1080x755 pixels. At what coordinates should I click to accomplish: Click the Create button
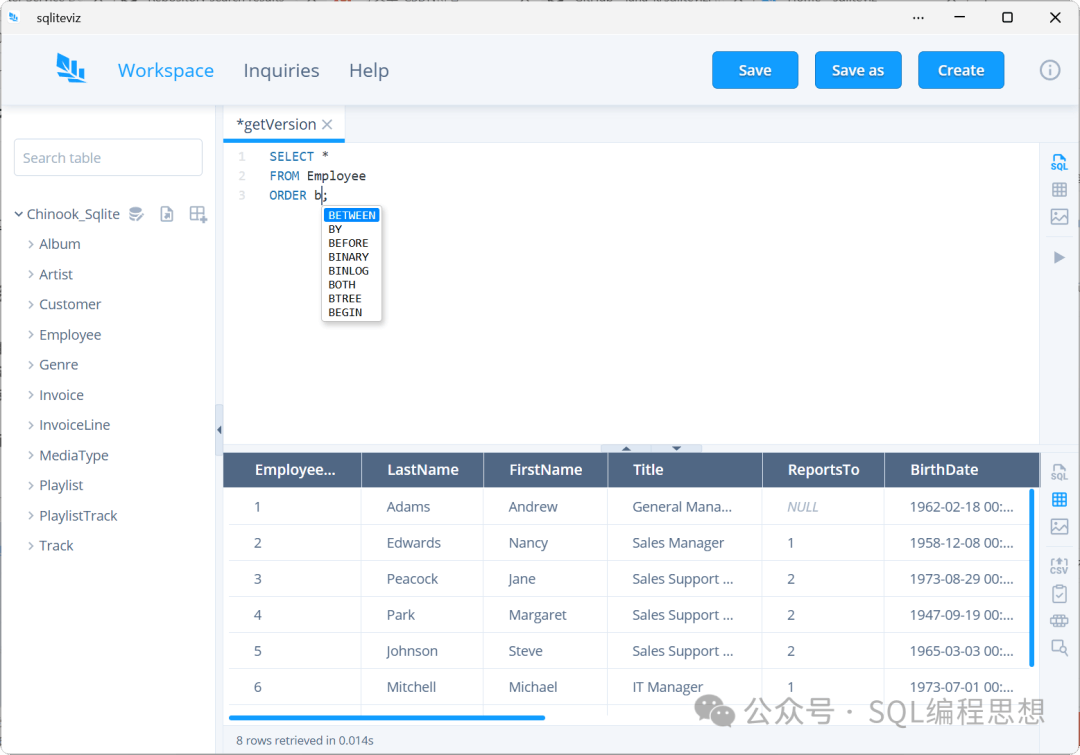click(x=960, y=70)
